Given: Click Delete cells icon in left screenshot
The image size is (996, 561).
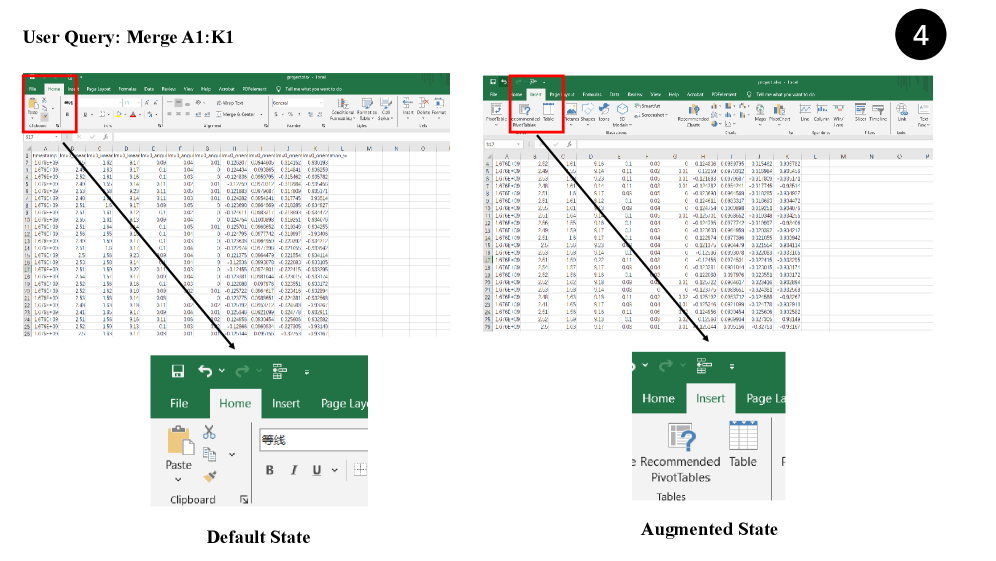Looking at the screenshot, I should coord(423,106).
